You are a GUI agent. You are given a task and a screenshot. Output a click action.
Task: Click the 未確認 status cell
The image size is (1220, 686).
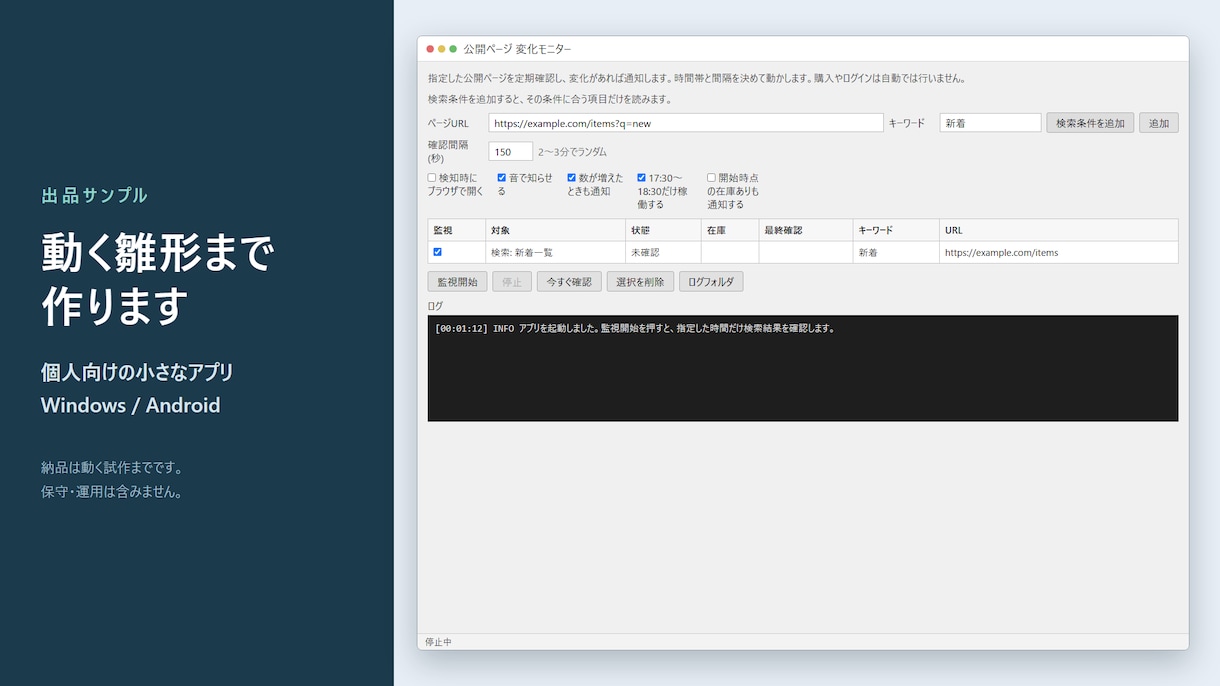(x=664, y=252)
